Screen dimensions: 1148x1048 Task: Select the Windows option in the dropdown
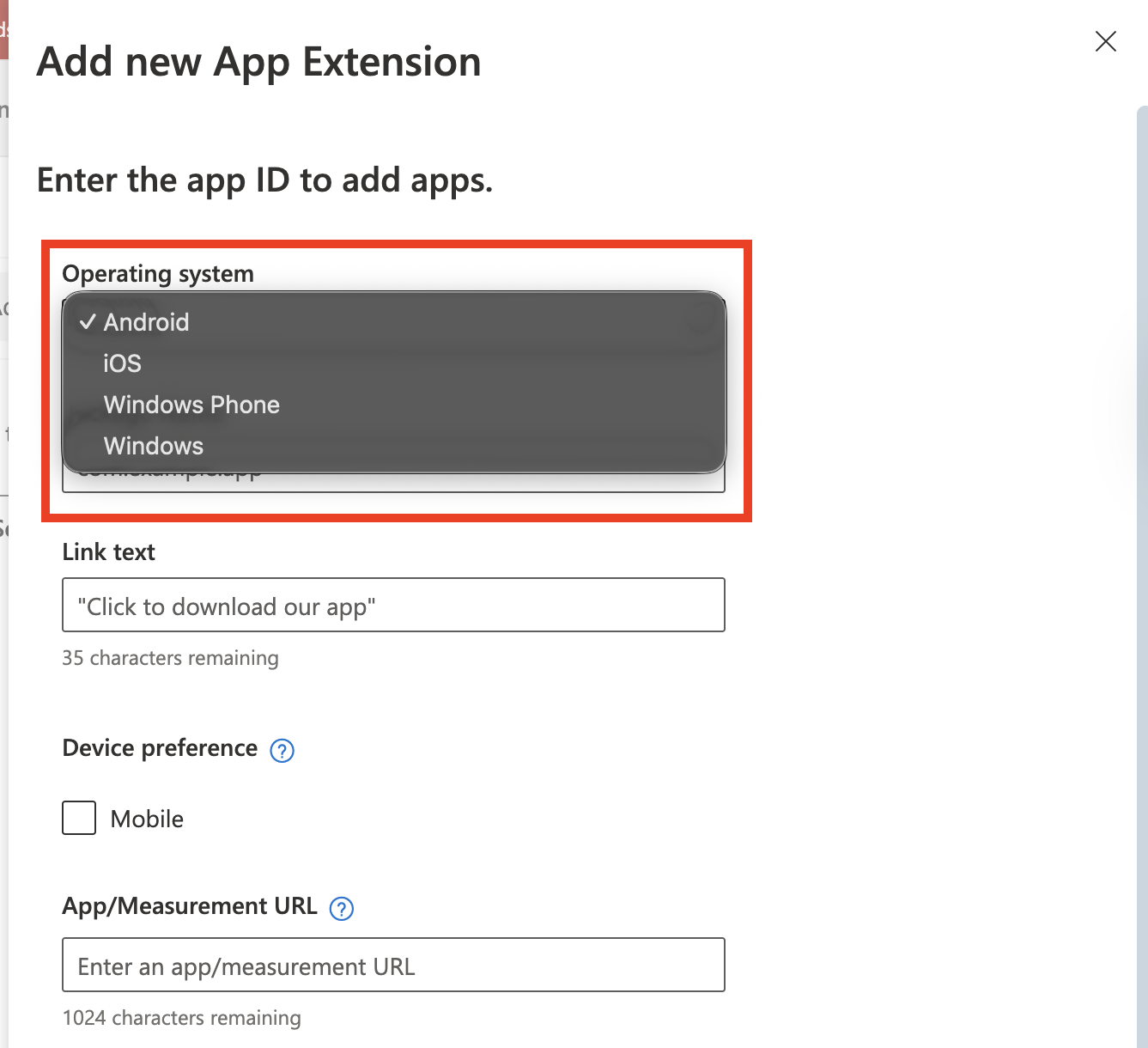coord(154,446)
